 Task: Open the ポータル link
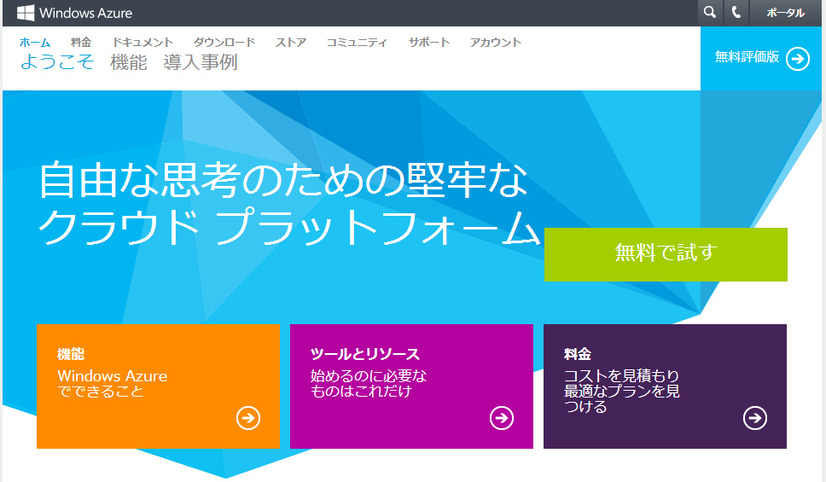pyautogui.click(x=785, y=13)
